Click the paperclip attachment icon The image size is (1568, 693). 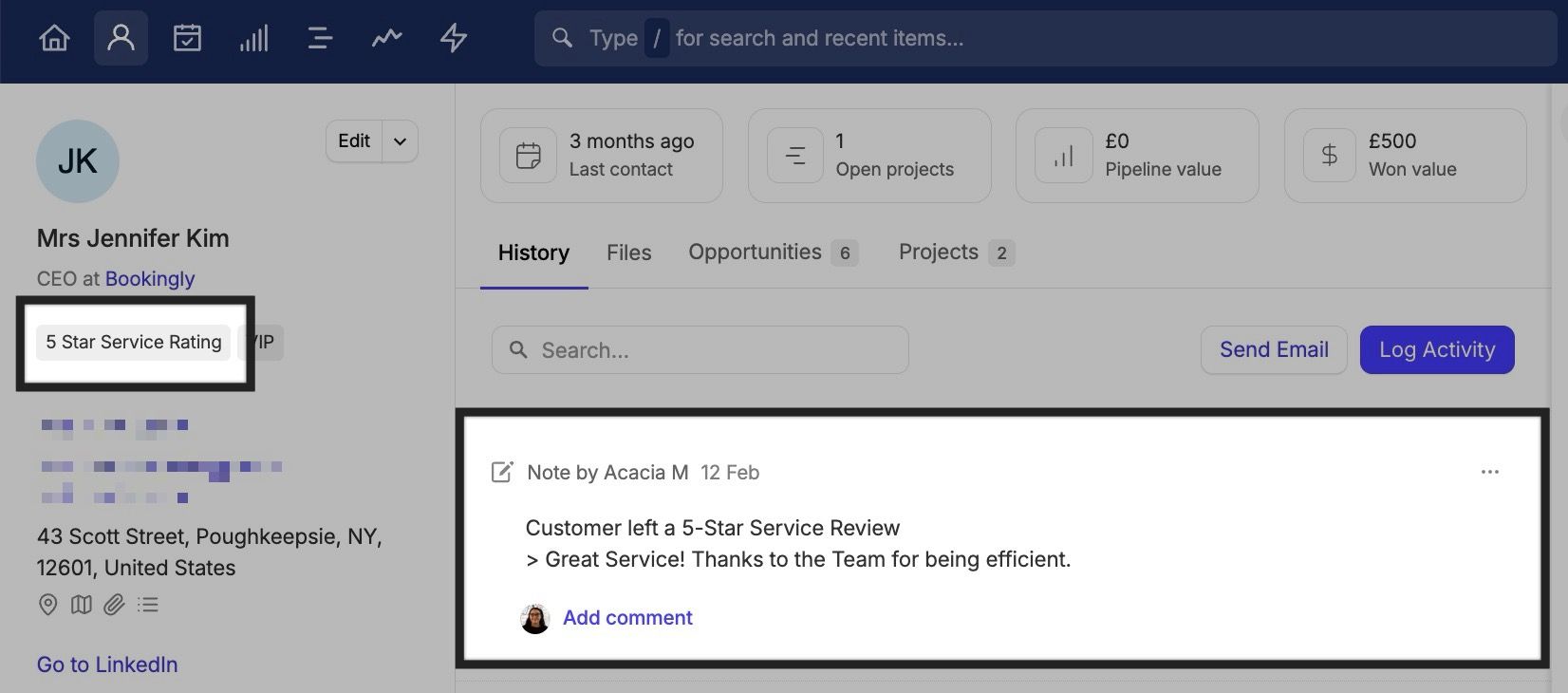point(114,605)
